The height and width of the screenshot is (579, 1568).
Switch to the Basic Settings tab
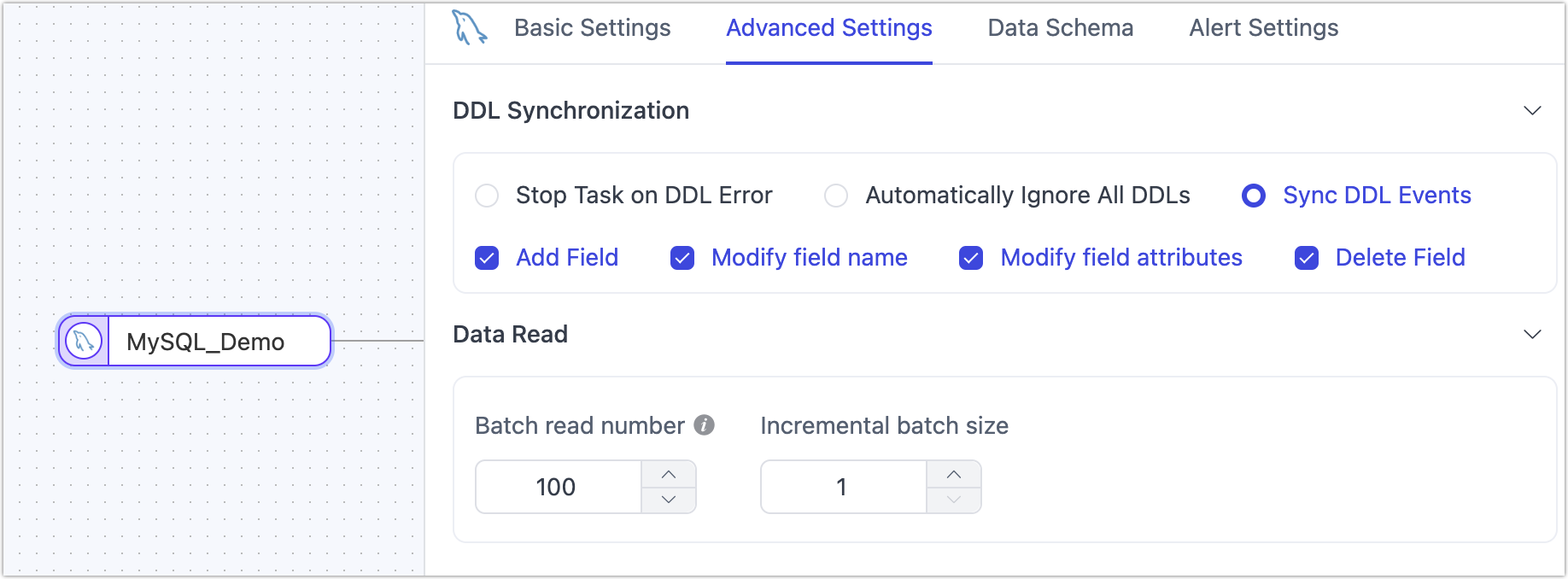pos(592,28)
